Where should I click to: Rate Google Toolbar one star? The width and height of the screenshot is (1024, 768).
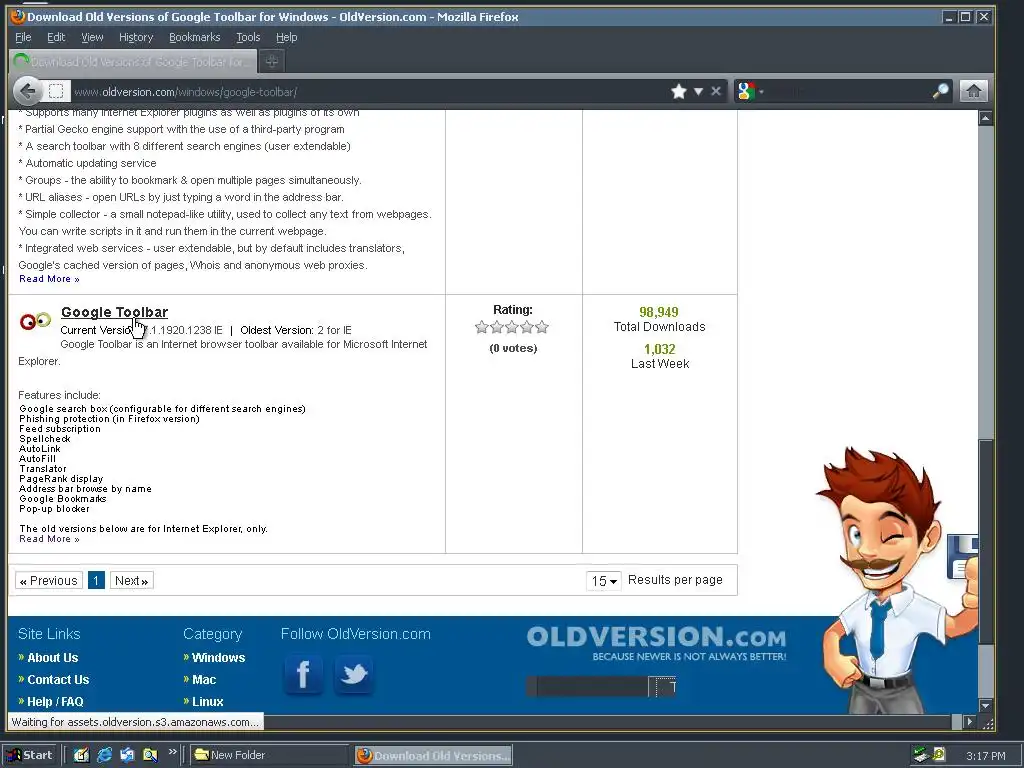coord(482,327)
